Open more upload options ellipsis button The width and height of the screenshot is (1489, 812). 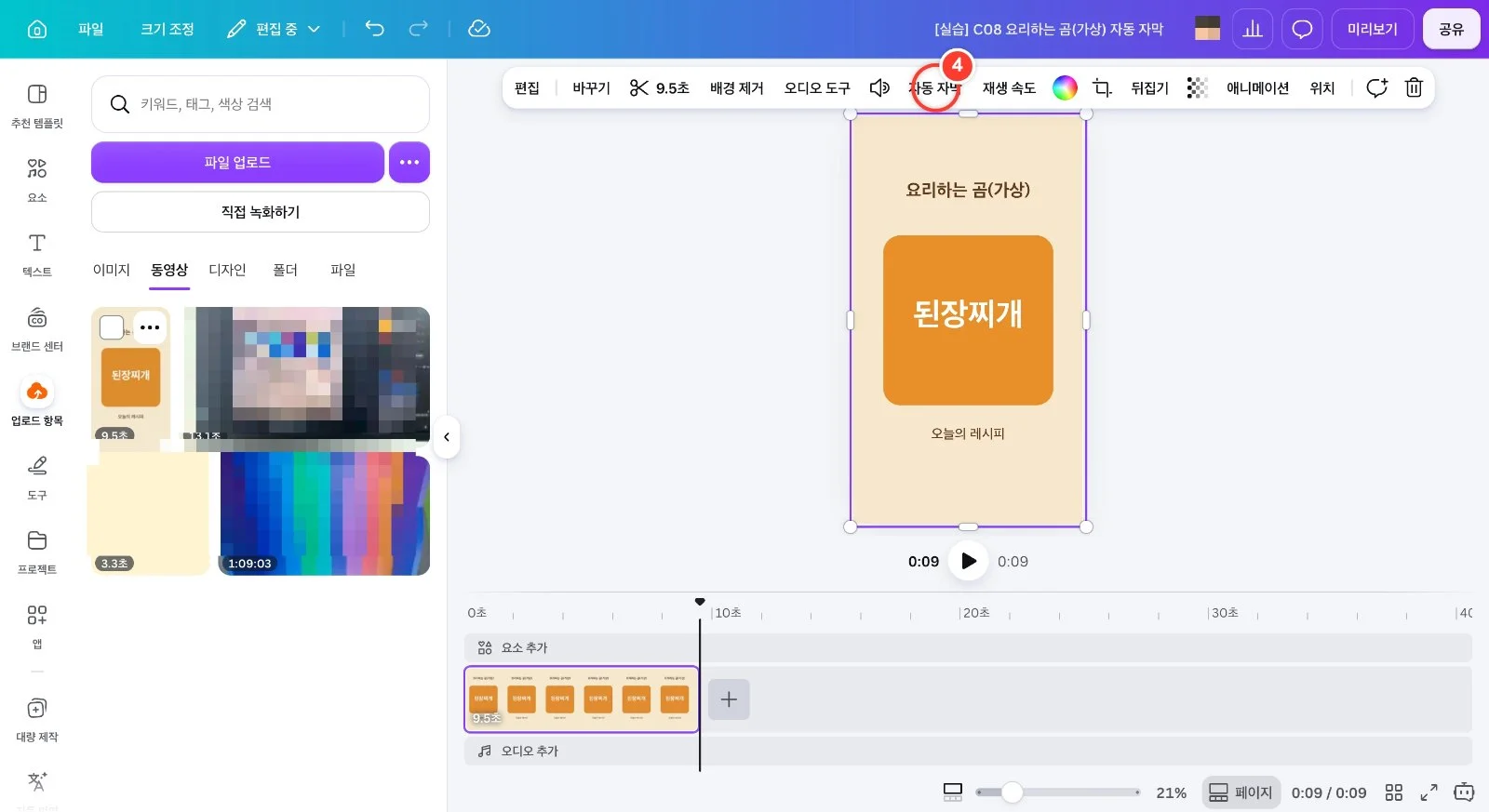409,162
